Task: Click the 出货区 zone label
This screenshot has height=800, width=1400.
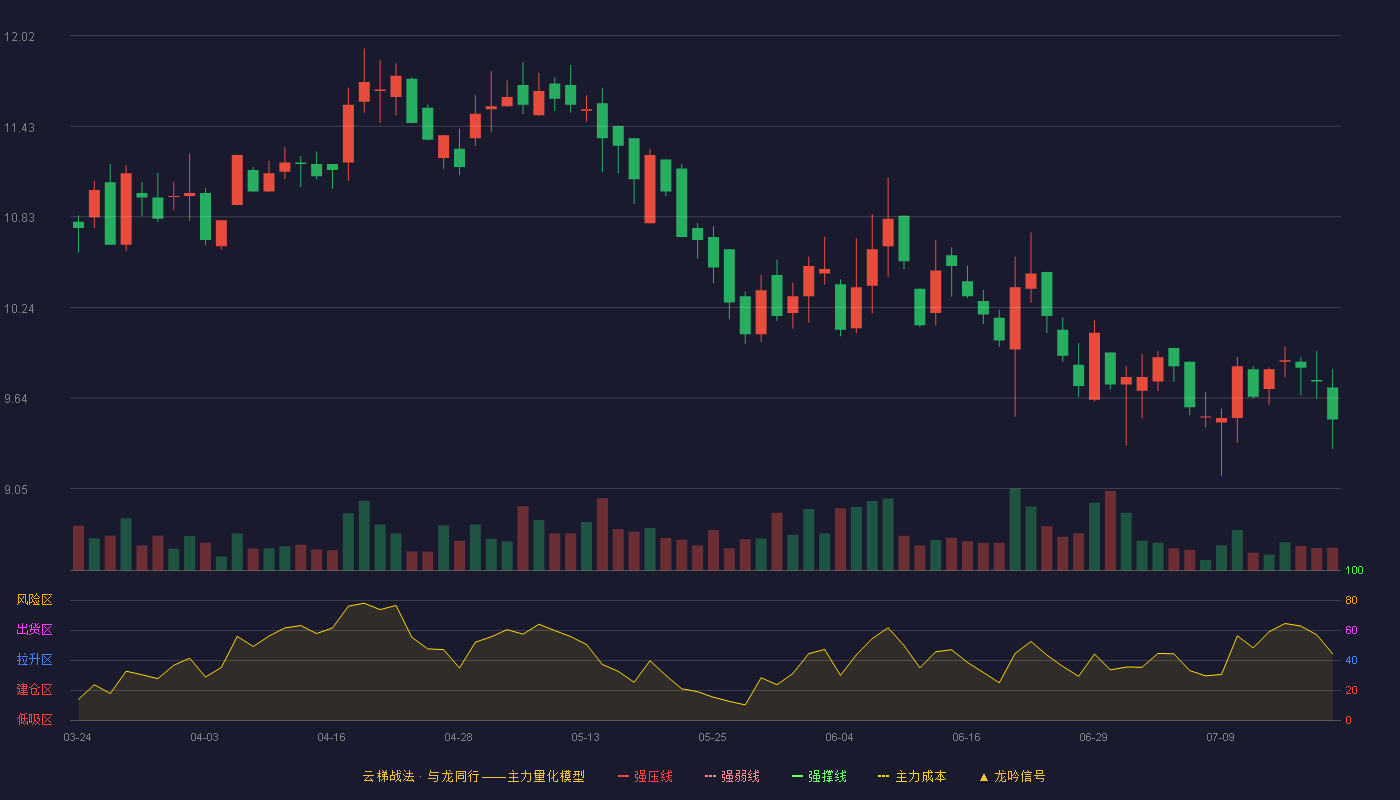Action: 34,630
